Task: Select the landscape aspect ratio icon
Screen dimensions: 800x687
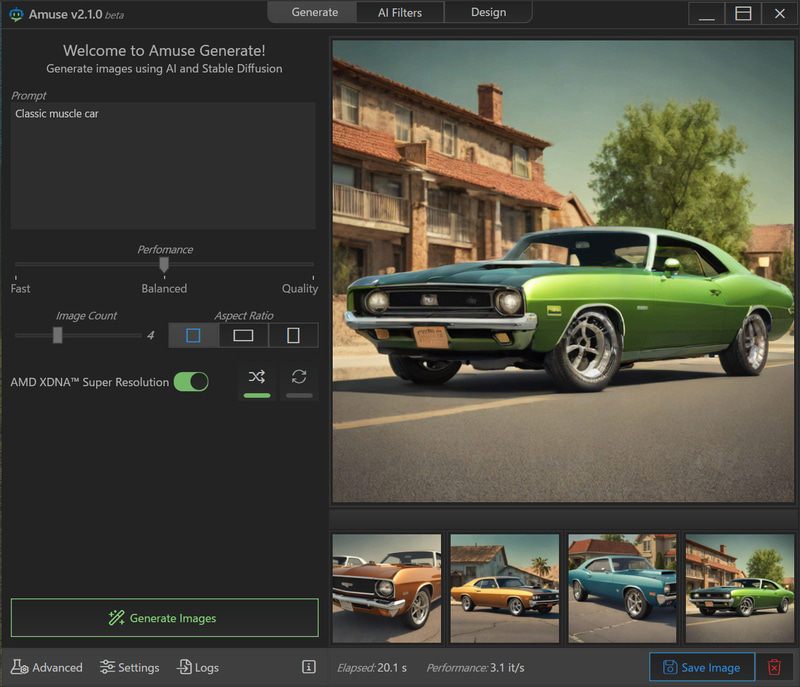Action: coord(243,335)
